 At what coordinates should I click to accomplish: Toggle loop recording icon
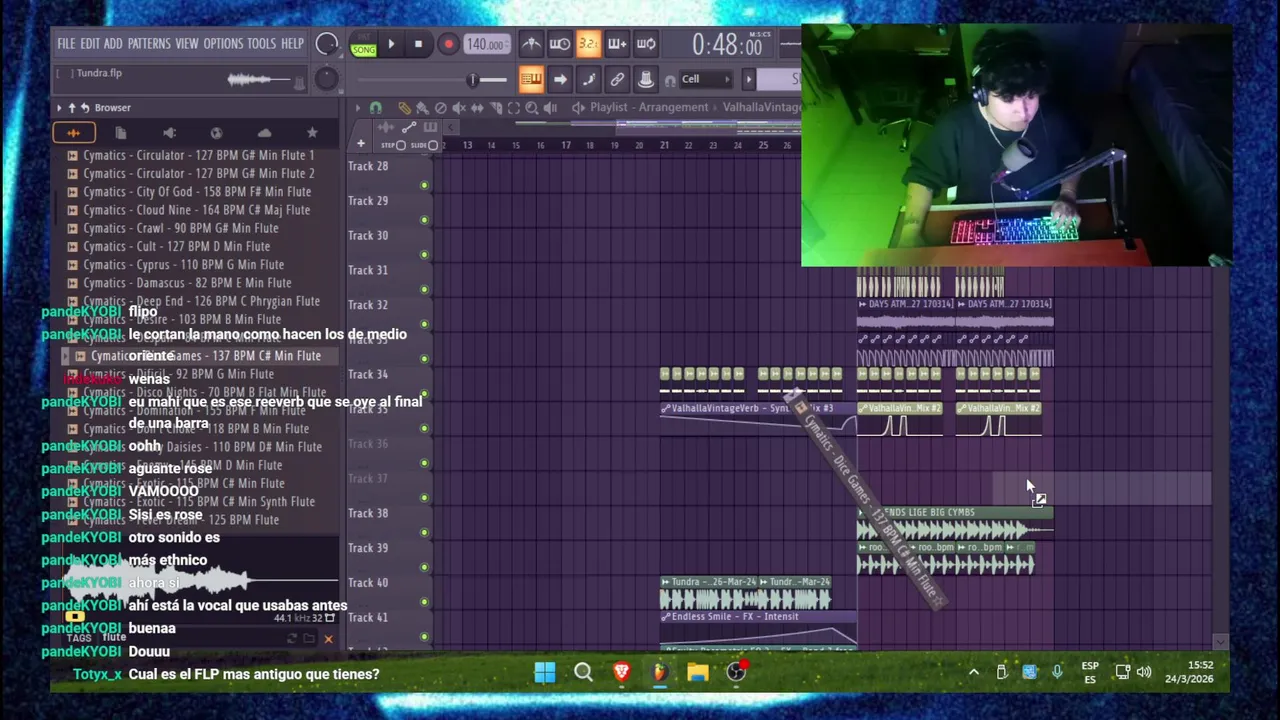[x=646, y=44]
